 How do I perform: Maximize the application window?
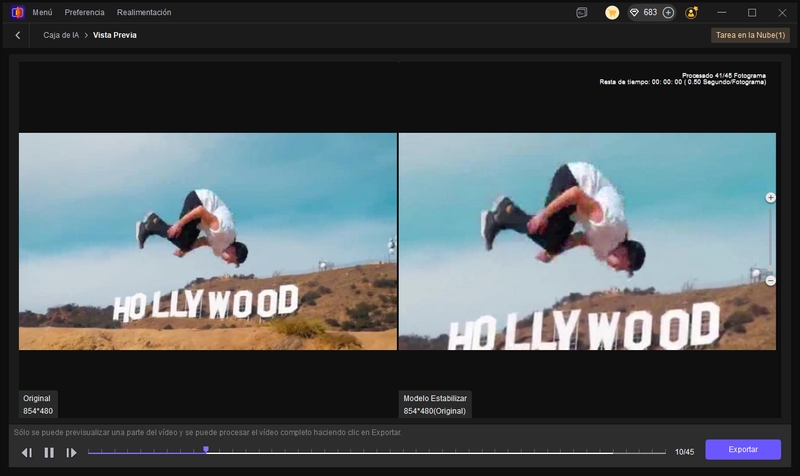752,13
